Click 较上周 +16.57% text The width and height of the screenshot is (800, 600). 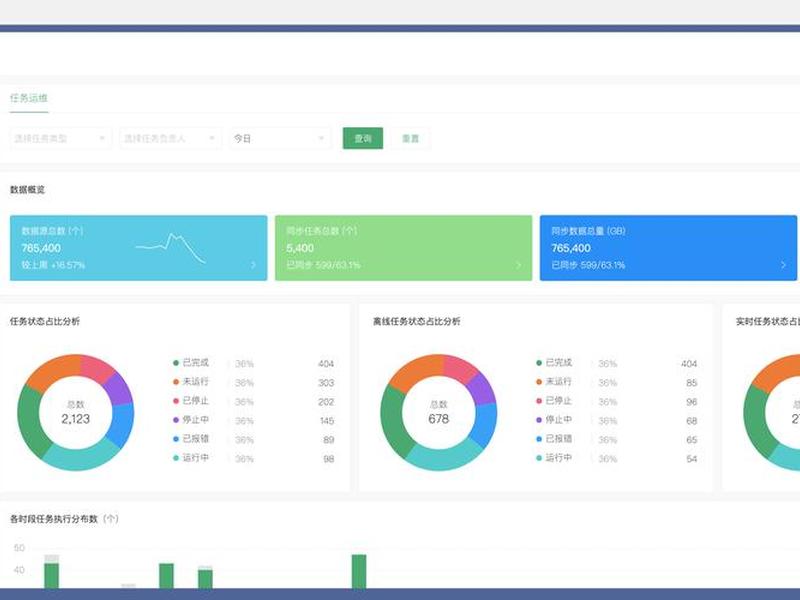click(53, 265)
